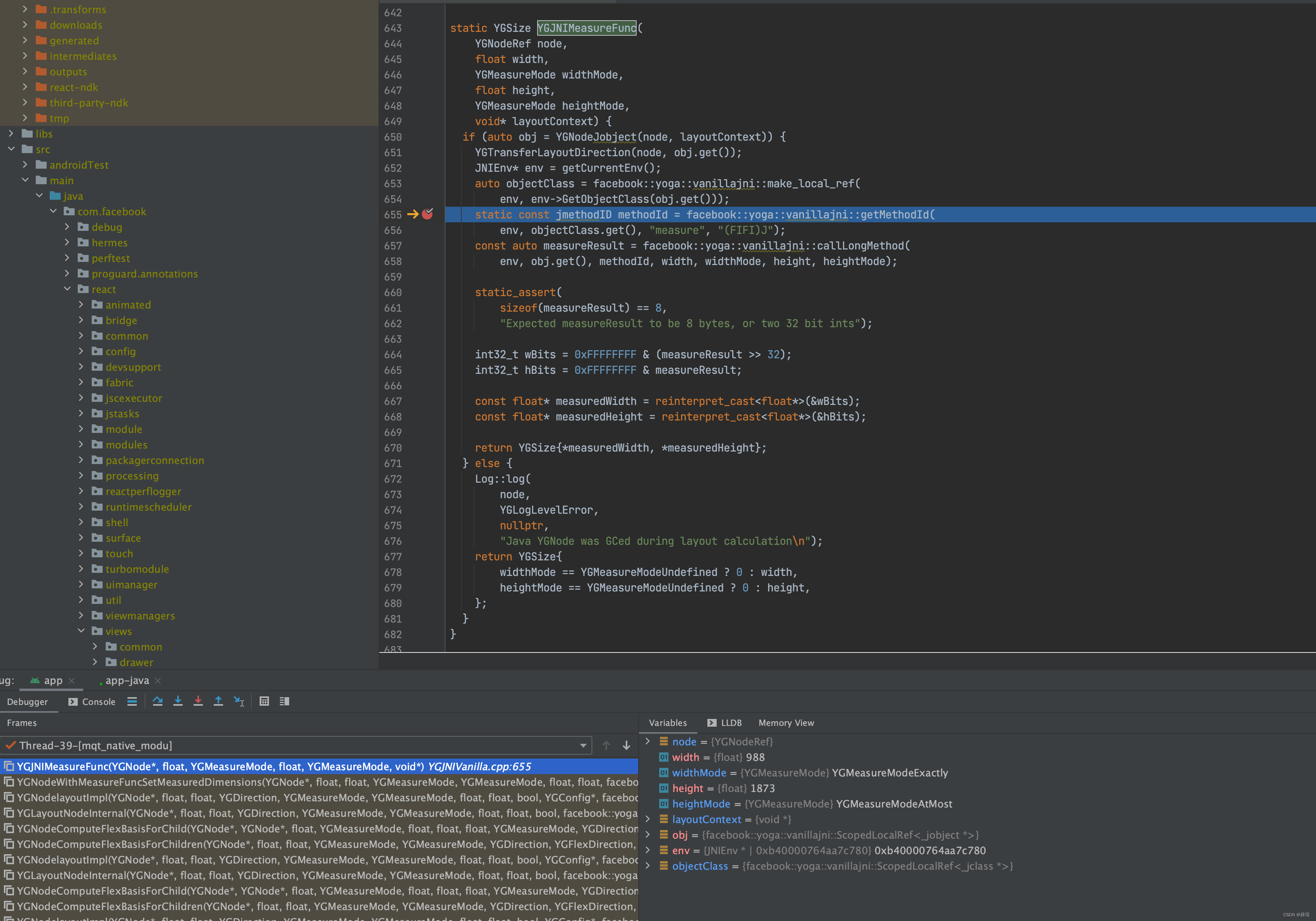Click the Run to Cursor icon

(239, 701)
